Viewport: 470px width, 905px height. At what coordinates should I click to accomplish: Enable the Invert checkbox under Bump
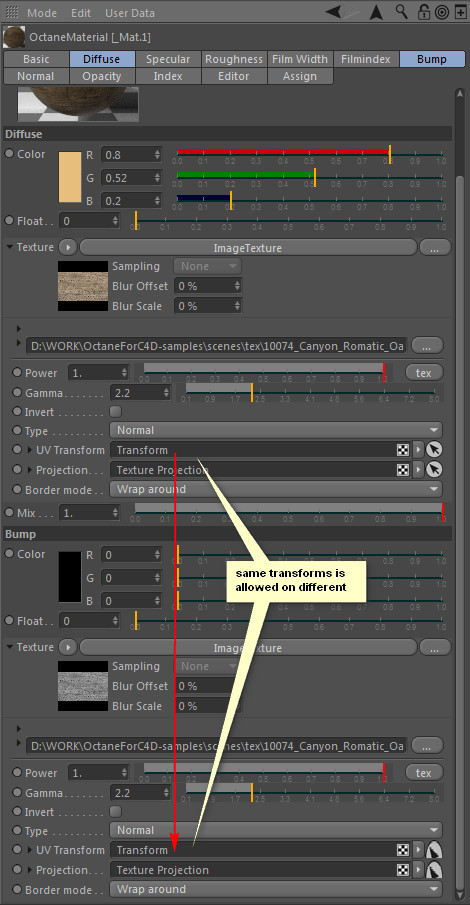point(115,811)
